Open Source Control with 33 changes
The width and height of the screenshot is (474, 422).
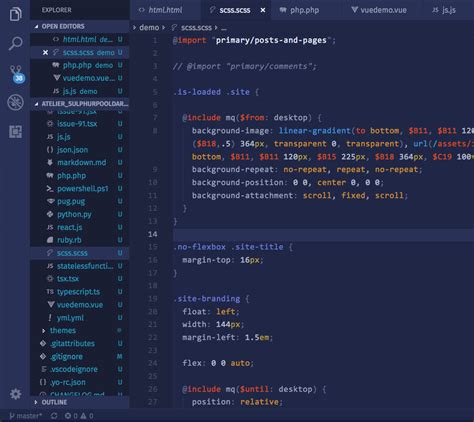16,74
